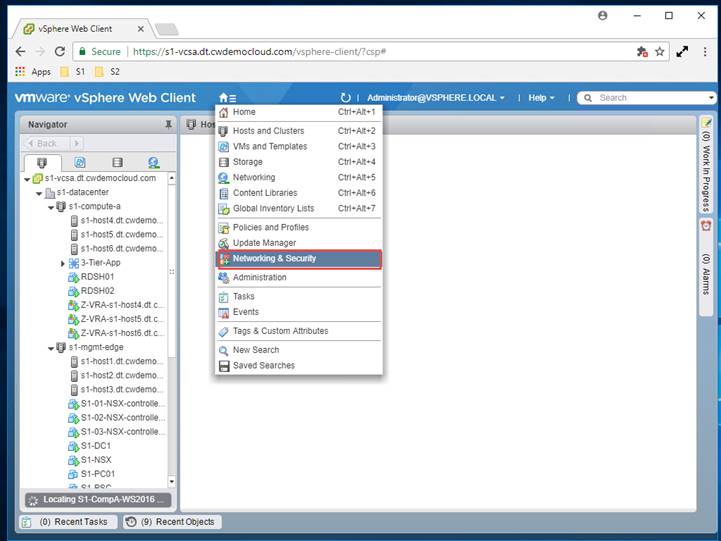
Task: Bookmark this page with star icon
Action: pyautogui.click(x=659, y=51)
